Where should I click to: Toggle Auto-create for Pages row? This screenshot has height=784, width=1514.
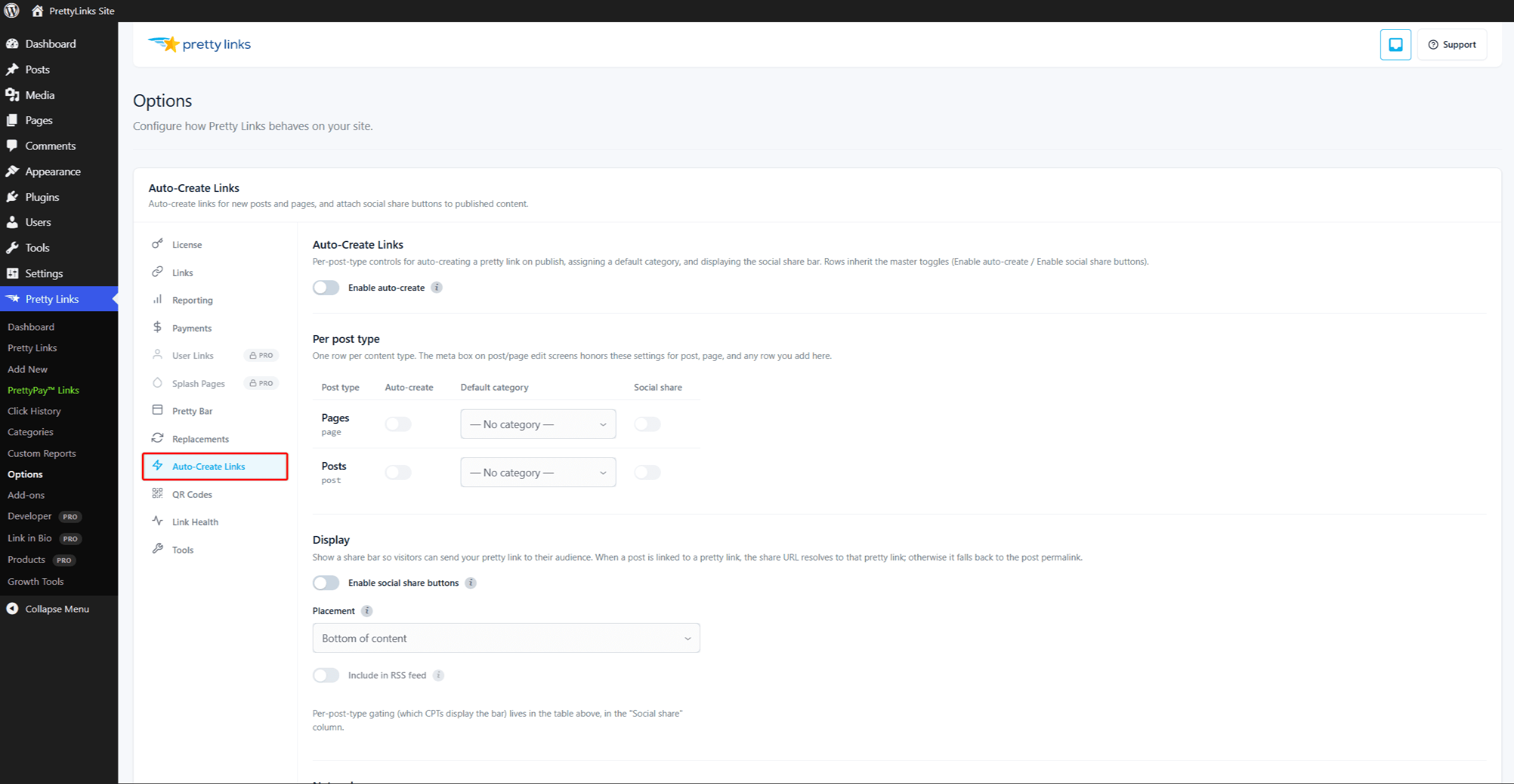[398, 424]
